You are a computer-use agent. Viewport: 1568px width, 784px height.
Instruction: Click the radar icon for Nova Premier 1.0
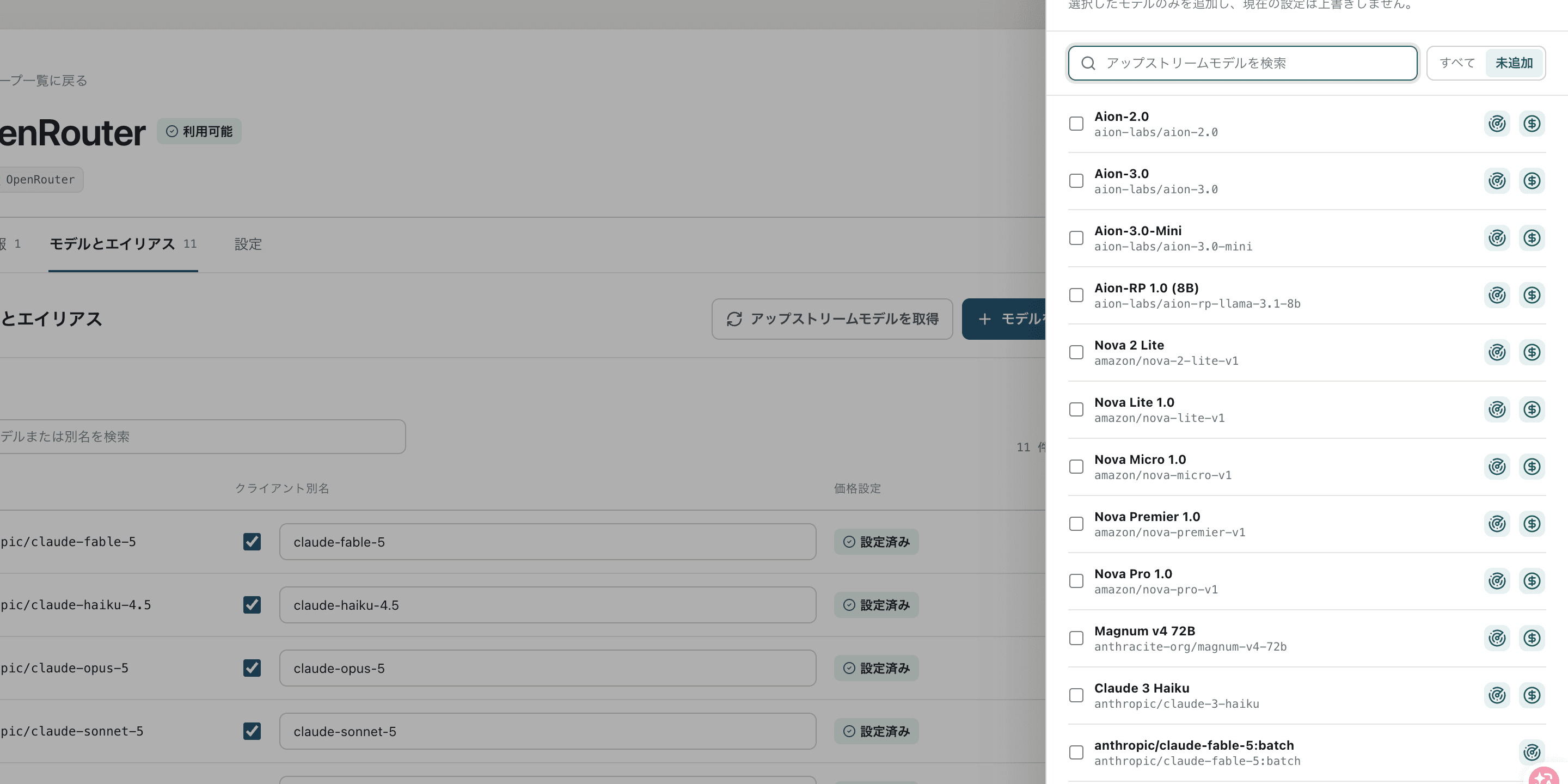pos(1497,524)
